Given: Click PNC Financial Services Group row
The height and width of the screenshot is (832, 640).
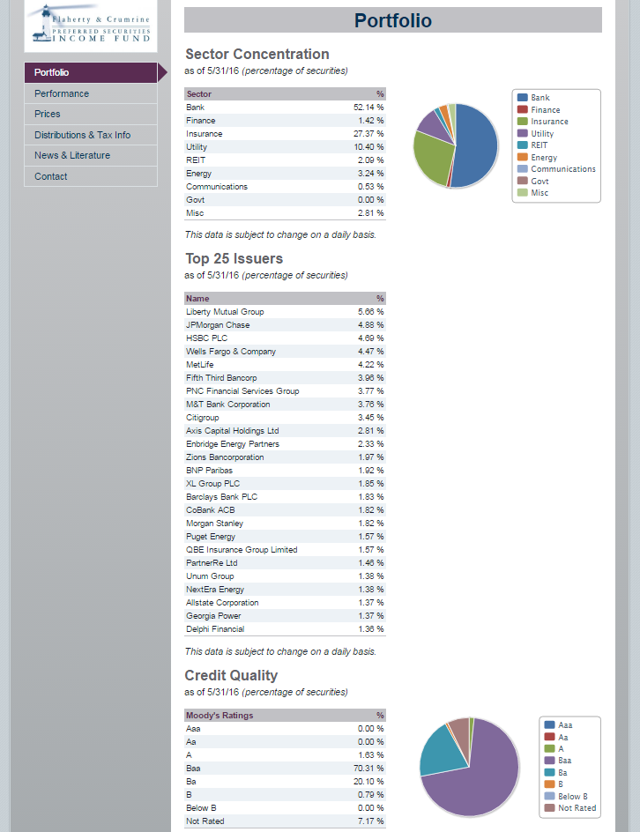Looking at the screenshot, I should pos(285,391).
